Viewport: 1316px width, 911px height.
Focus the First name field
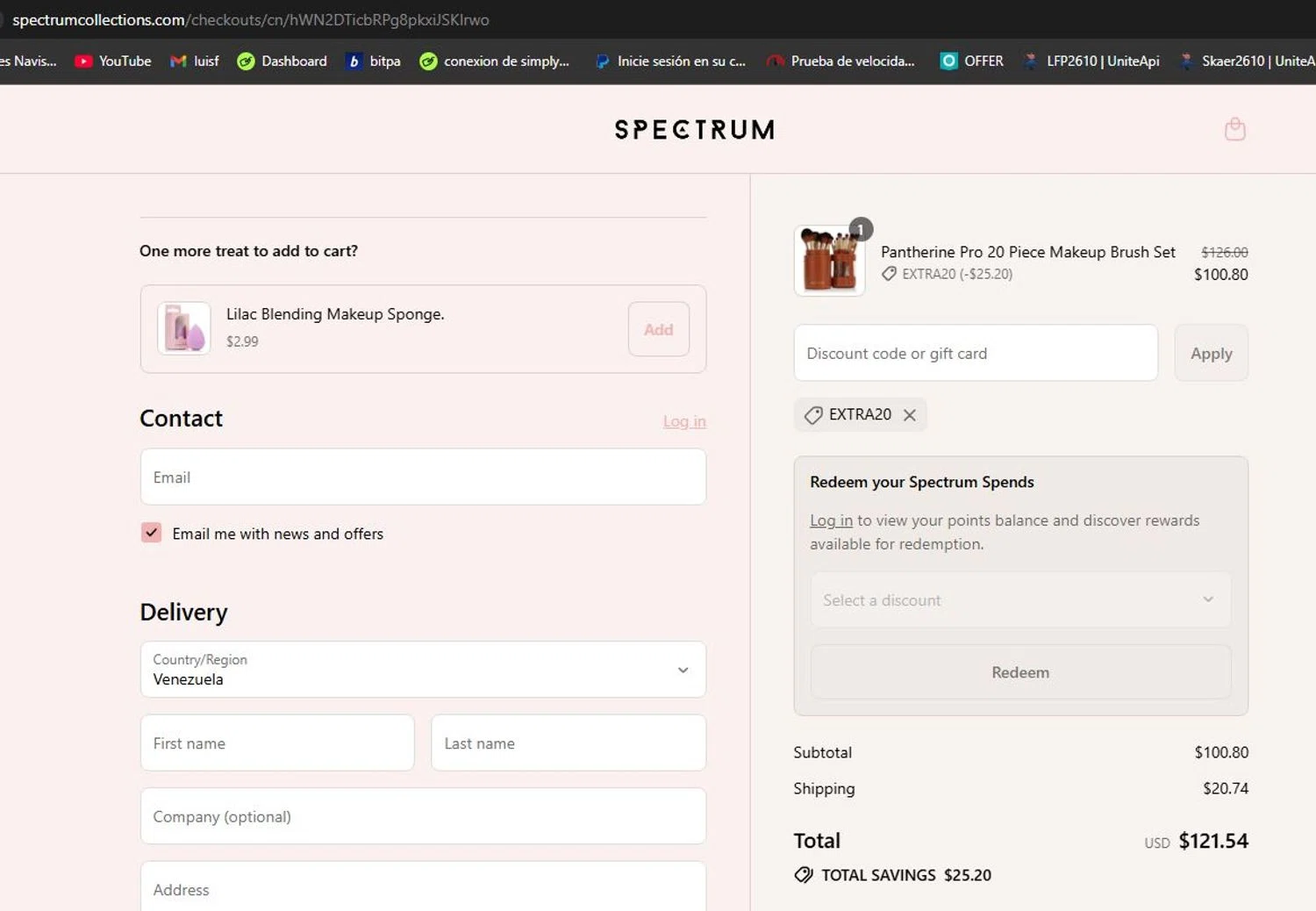pos(277,742)
